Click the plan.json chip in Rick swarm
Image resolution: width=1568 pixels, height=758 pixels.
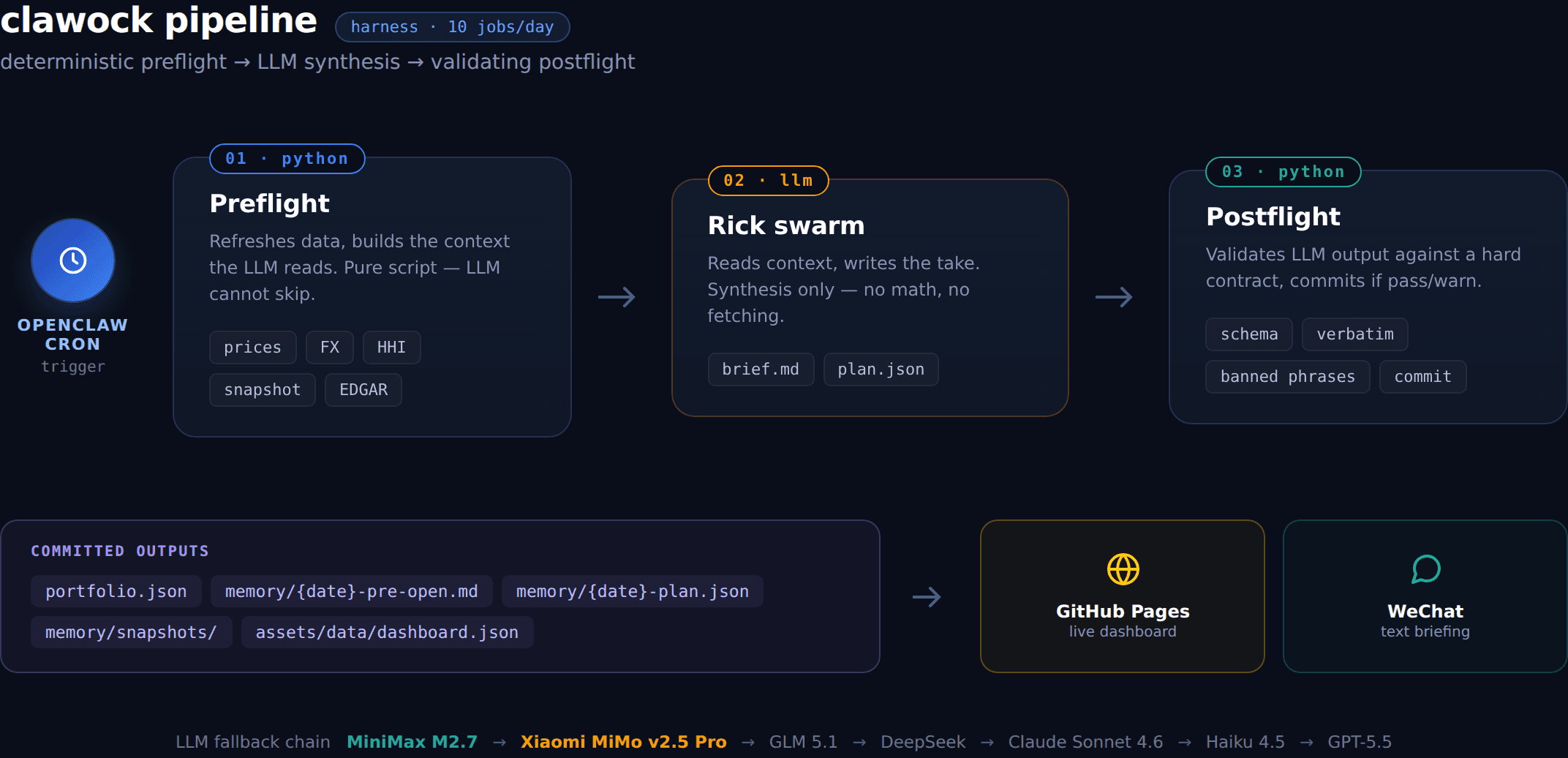click(x=881, y=369)
